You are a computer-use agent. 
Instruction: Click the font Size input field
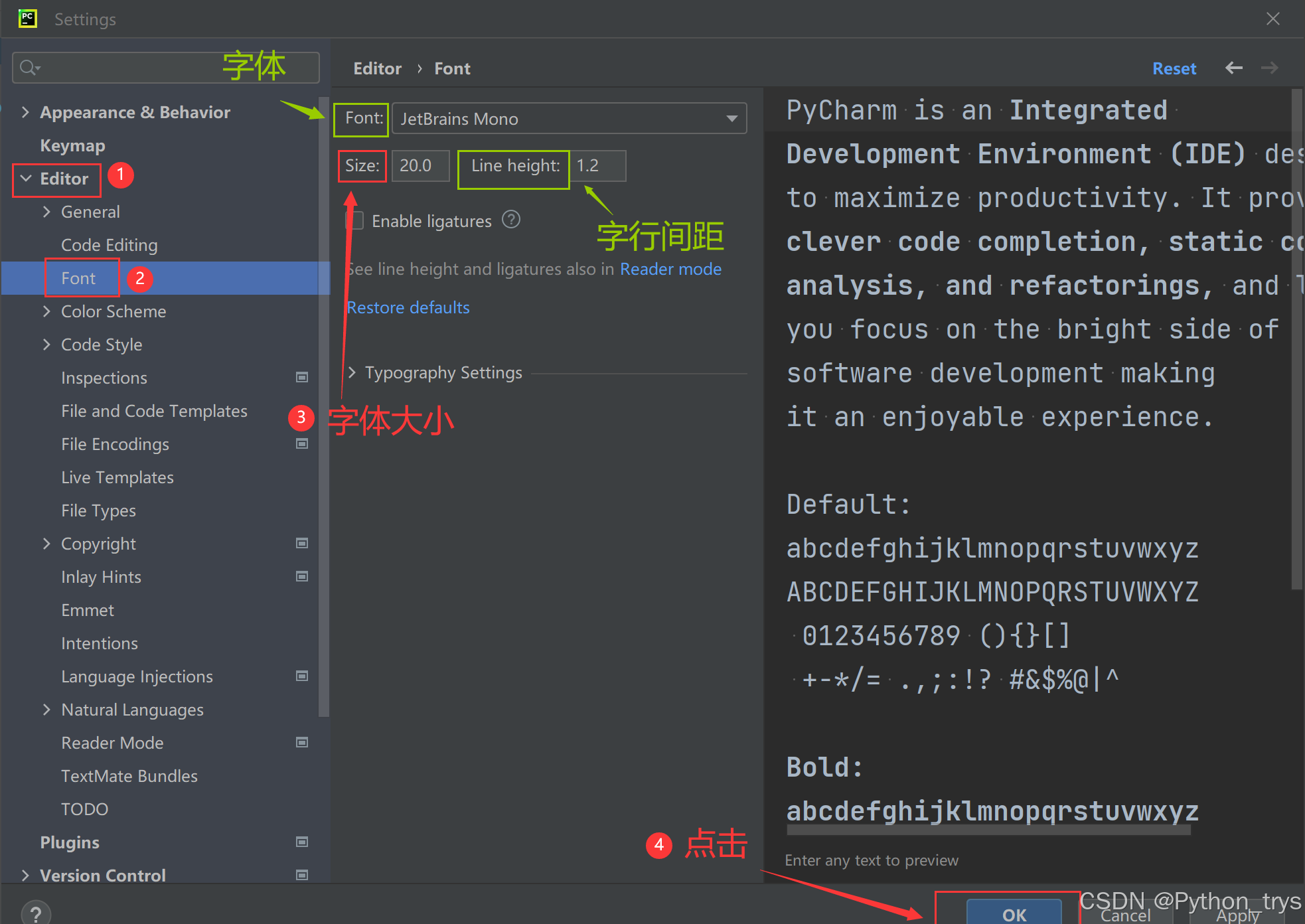point(420,166)
